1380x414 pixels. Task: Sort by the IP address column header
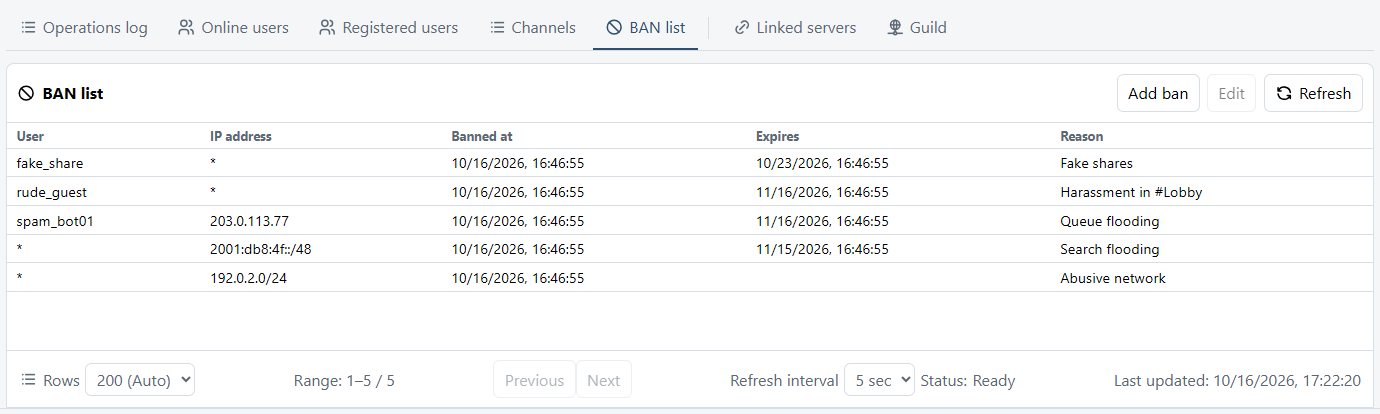[240, 136]
